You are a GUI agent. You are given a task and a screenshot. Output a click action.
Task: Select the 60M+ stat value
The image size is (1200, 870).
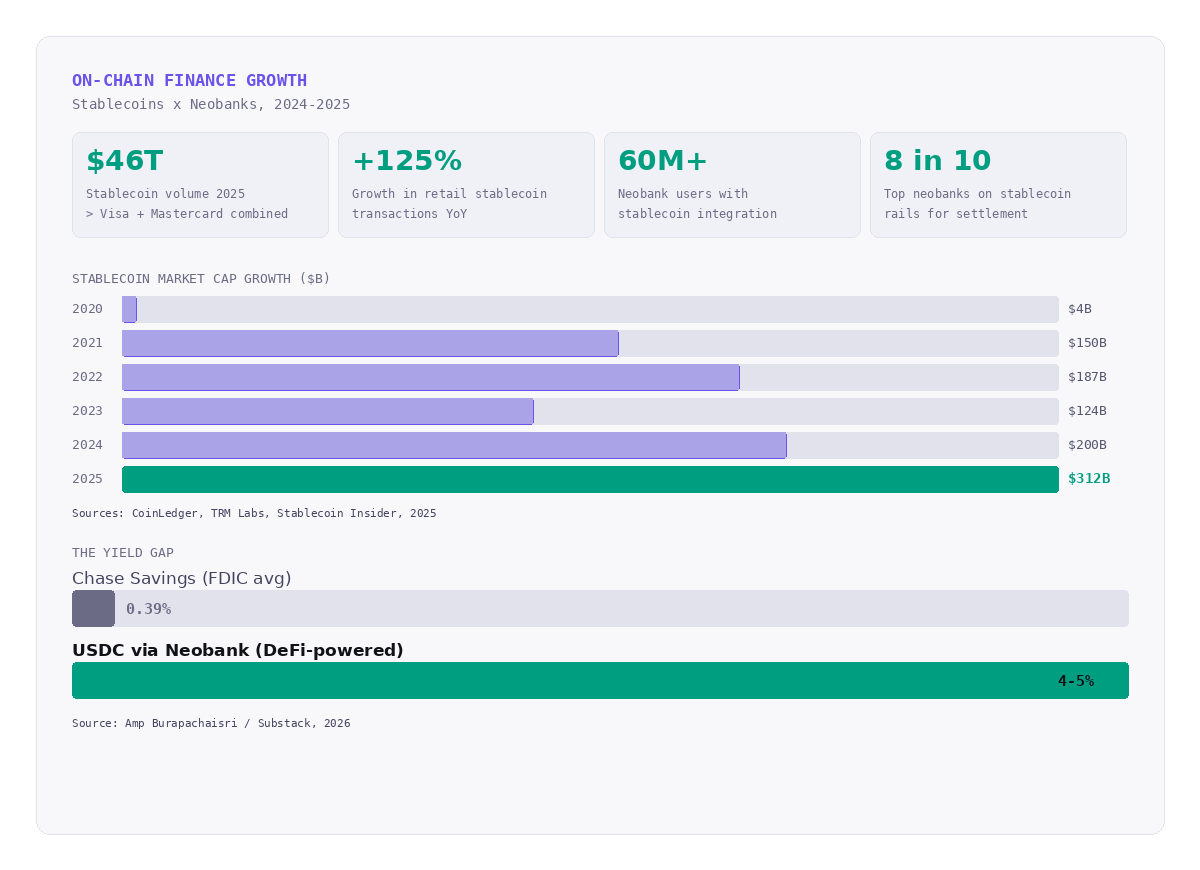[663, 161]
